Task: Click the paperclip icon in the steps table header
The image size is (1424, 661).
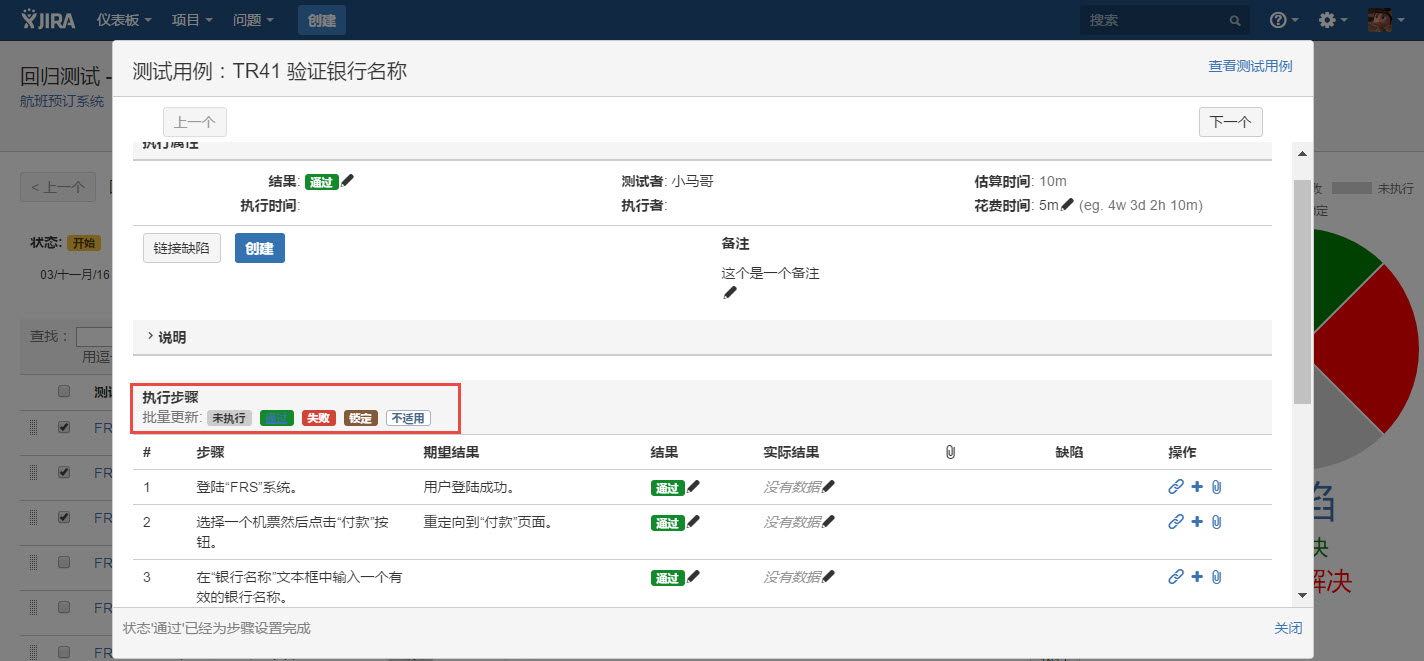Action: tap(950, 452)
